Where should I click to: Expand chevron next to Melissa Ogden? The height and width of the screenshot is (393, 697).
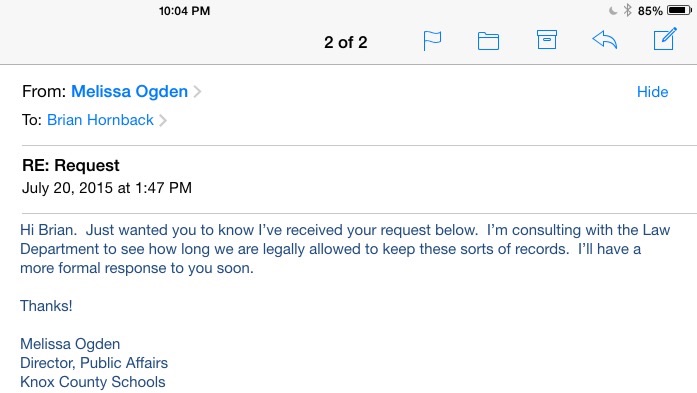pos(197,92)
